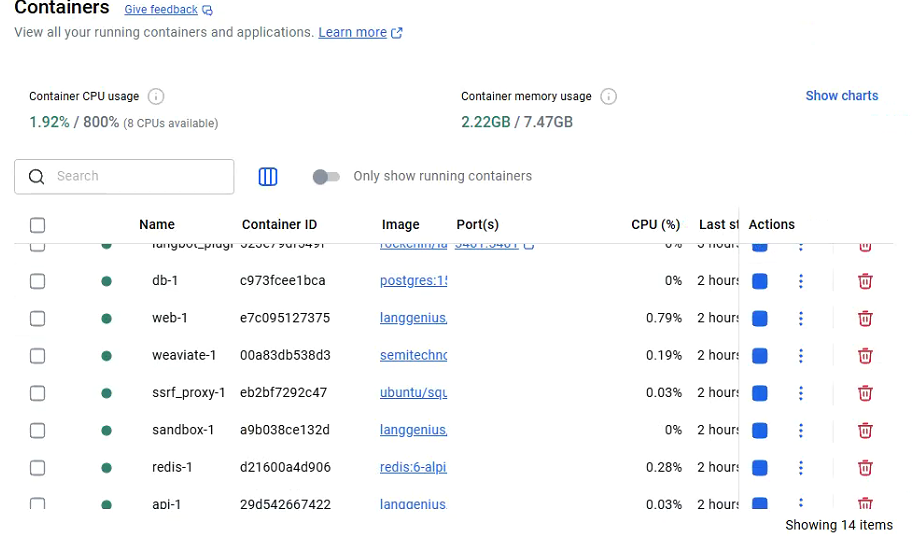This screenshot has height=542, width=912.
Task: Open more actions menu for sandbox-1
Action: click(801, 430)
